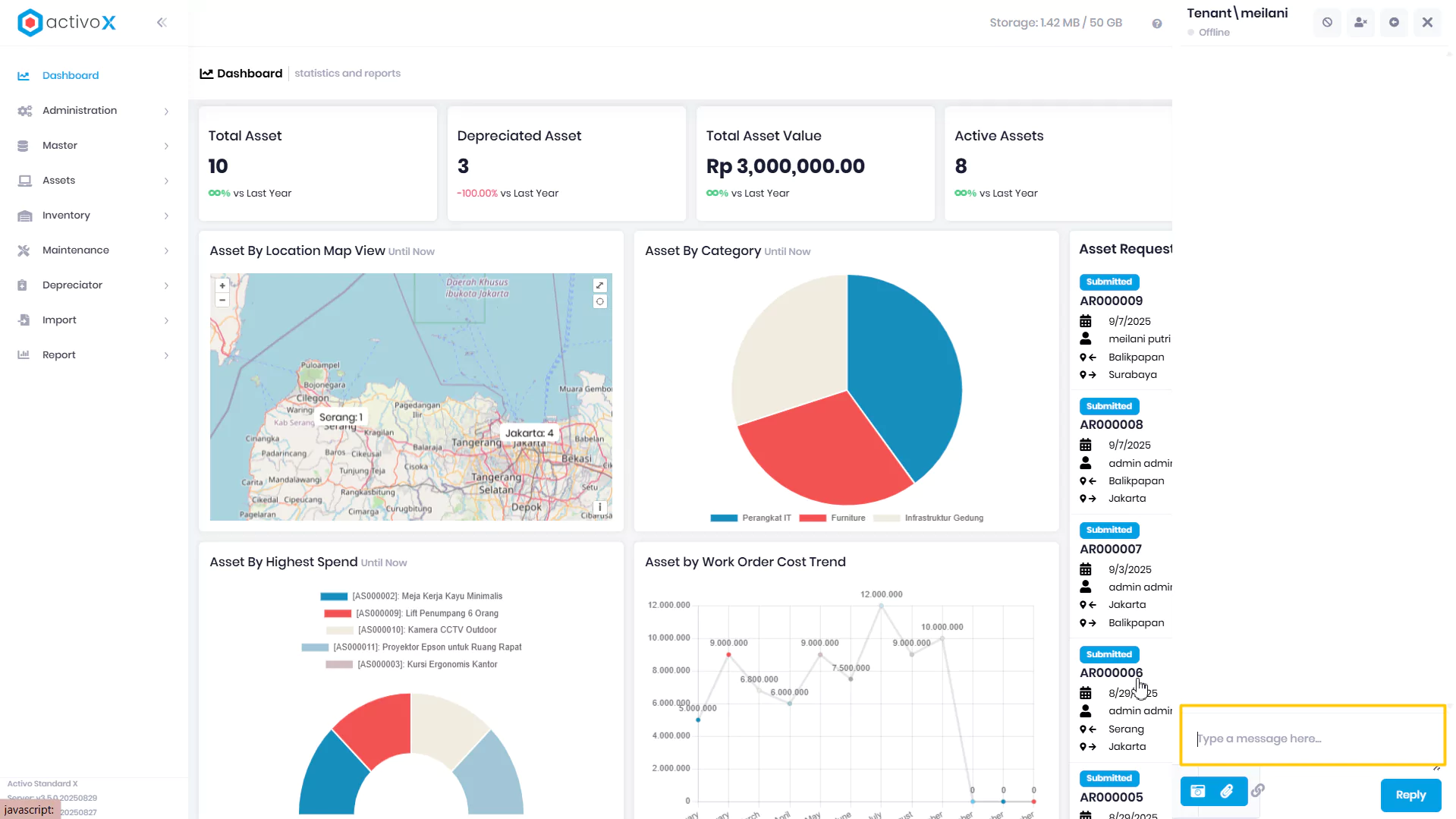Expand the Administration menu chevron
This screenshot has height=819, width=1456.
tap(166, 112)
